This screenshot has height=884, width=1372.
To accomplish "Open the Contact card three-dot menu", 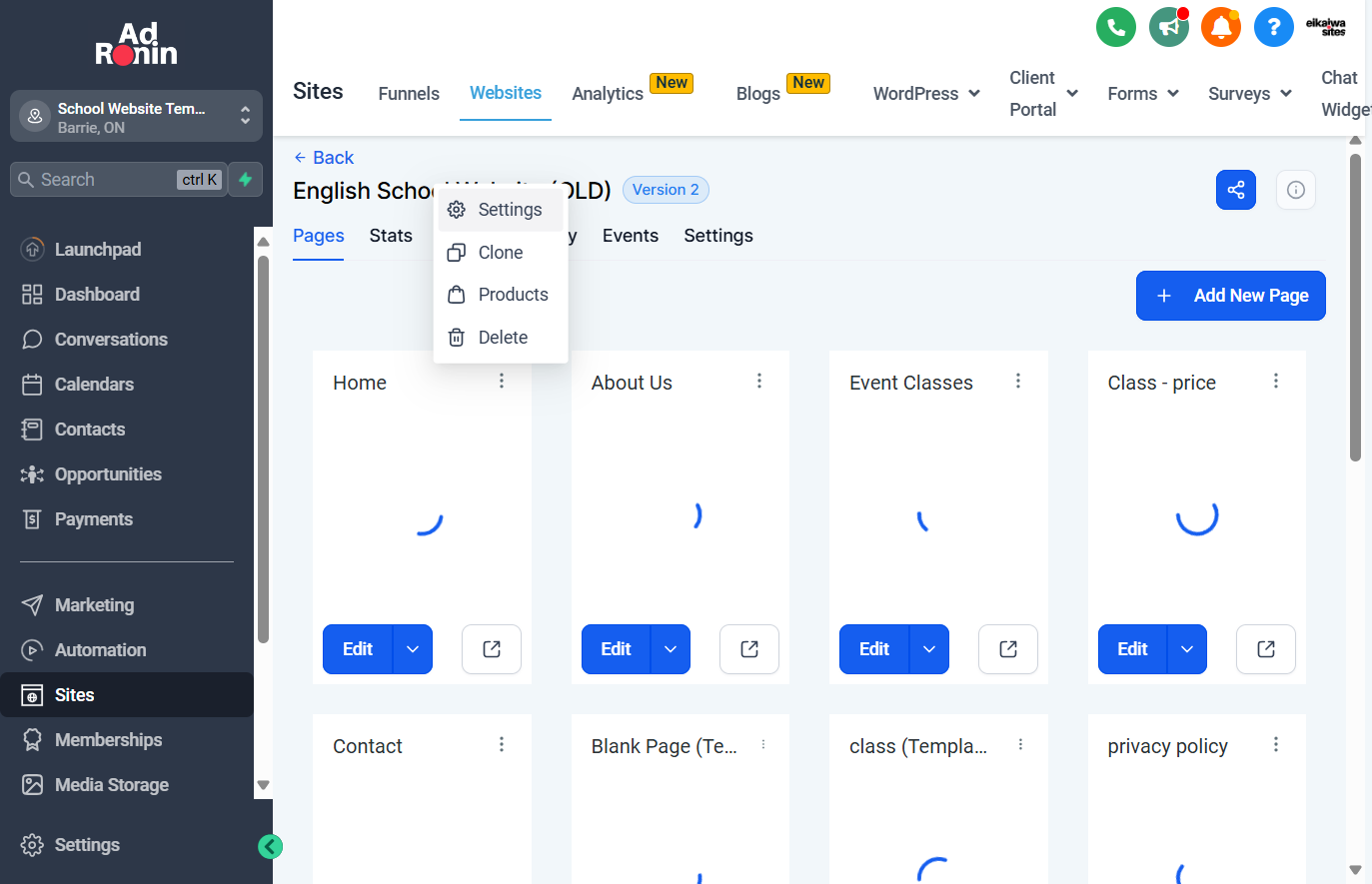I will pyautogui.click(x=502, y=744).
